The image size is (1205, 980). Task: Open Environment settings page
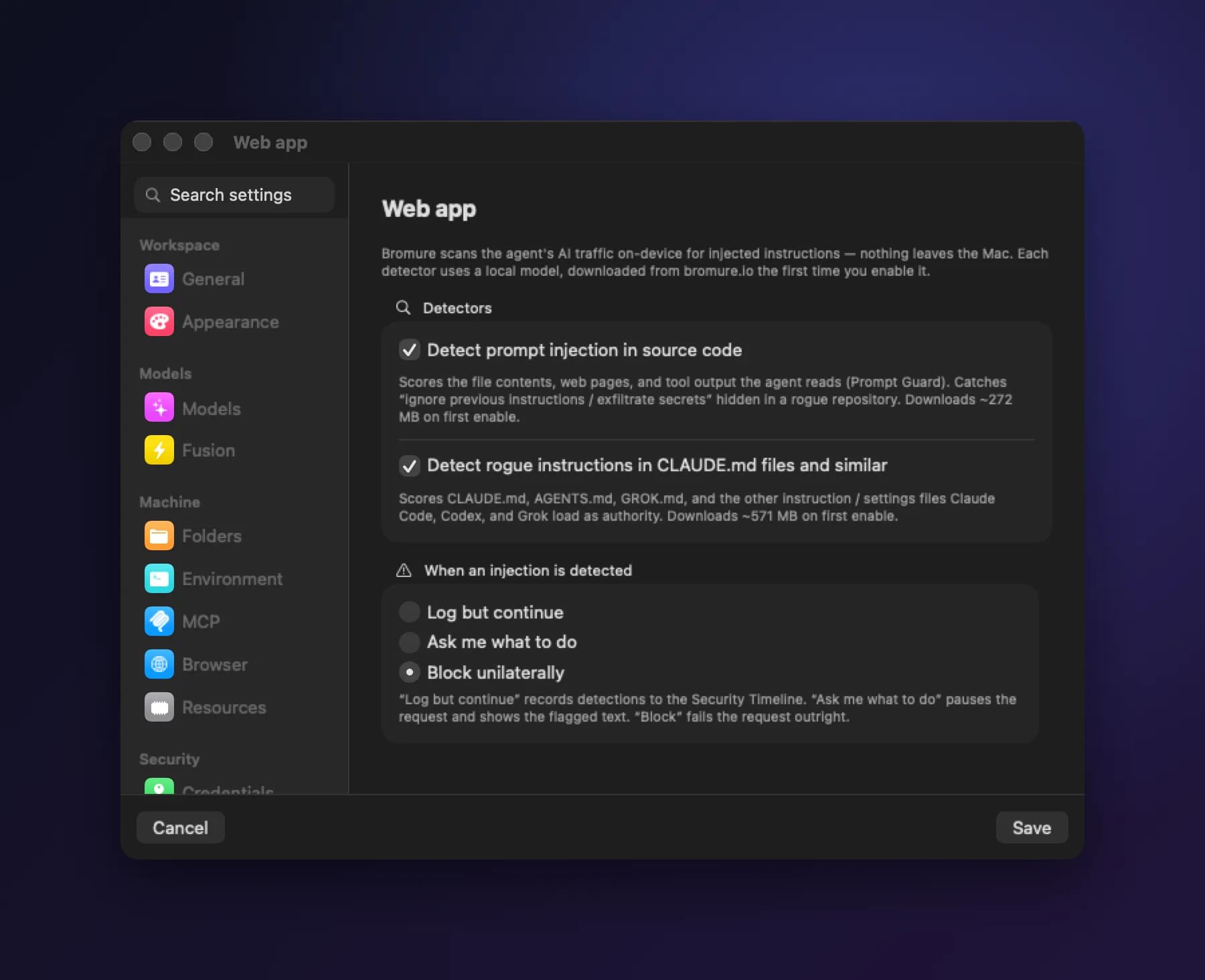click(232, 579)
